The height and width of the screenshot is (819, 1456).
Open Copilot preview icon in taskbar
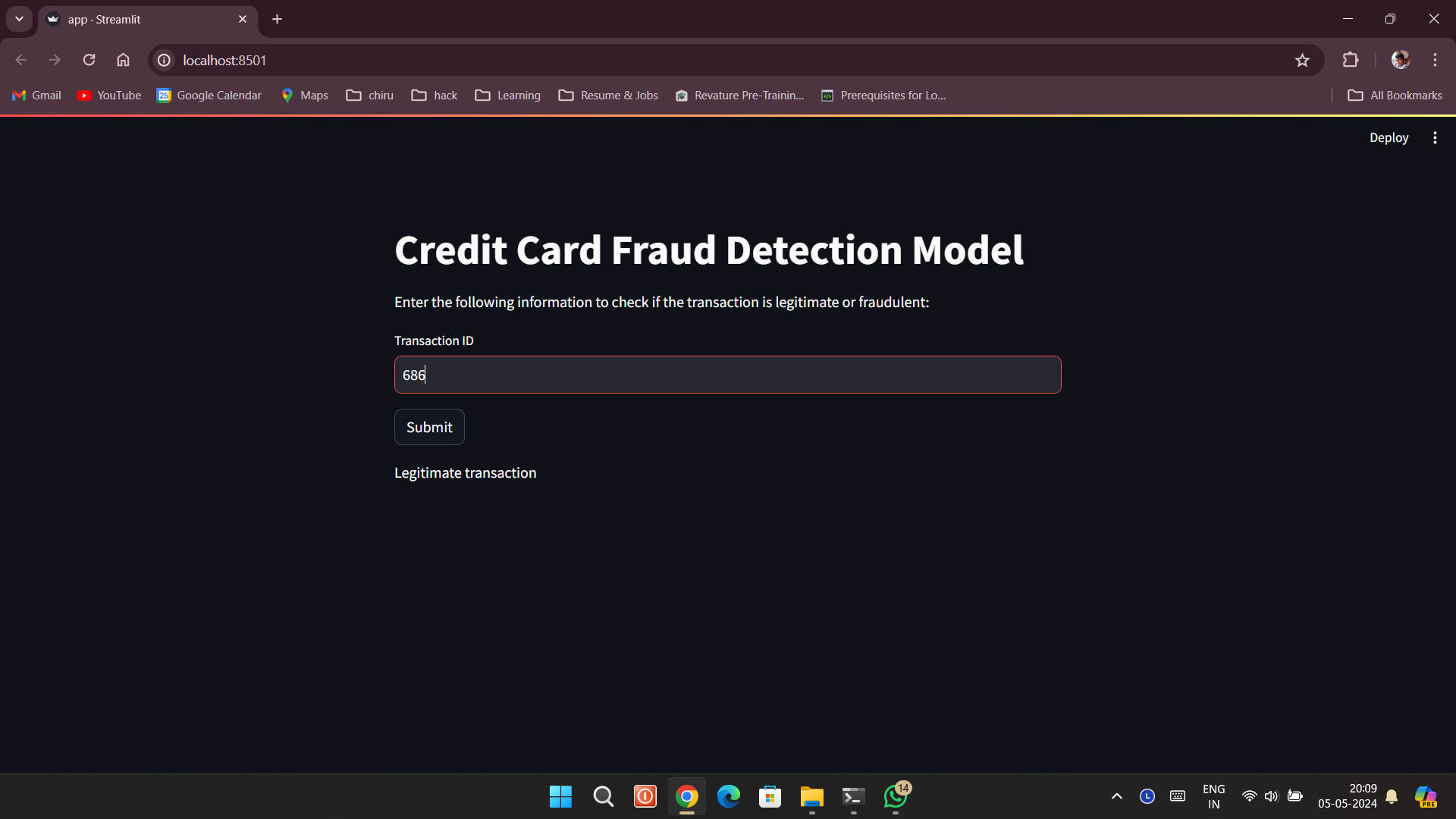1426,796
